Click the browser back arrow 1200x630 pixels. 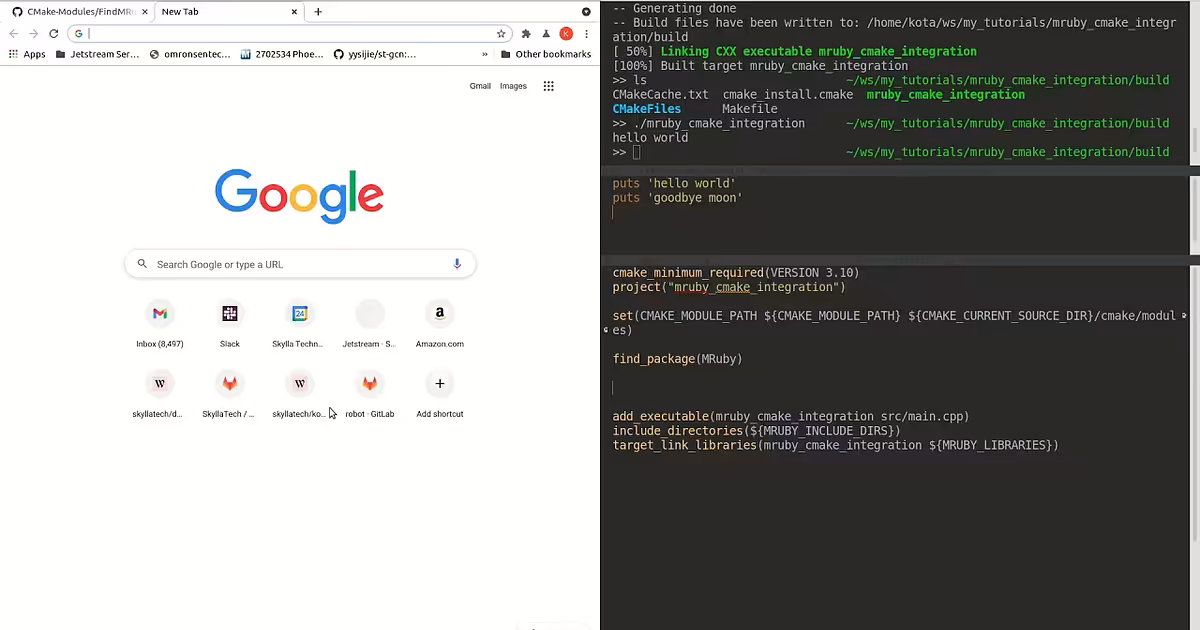click(x=14, y=33)
